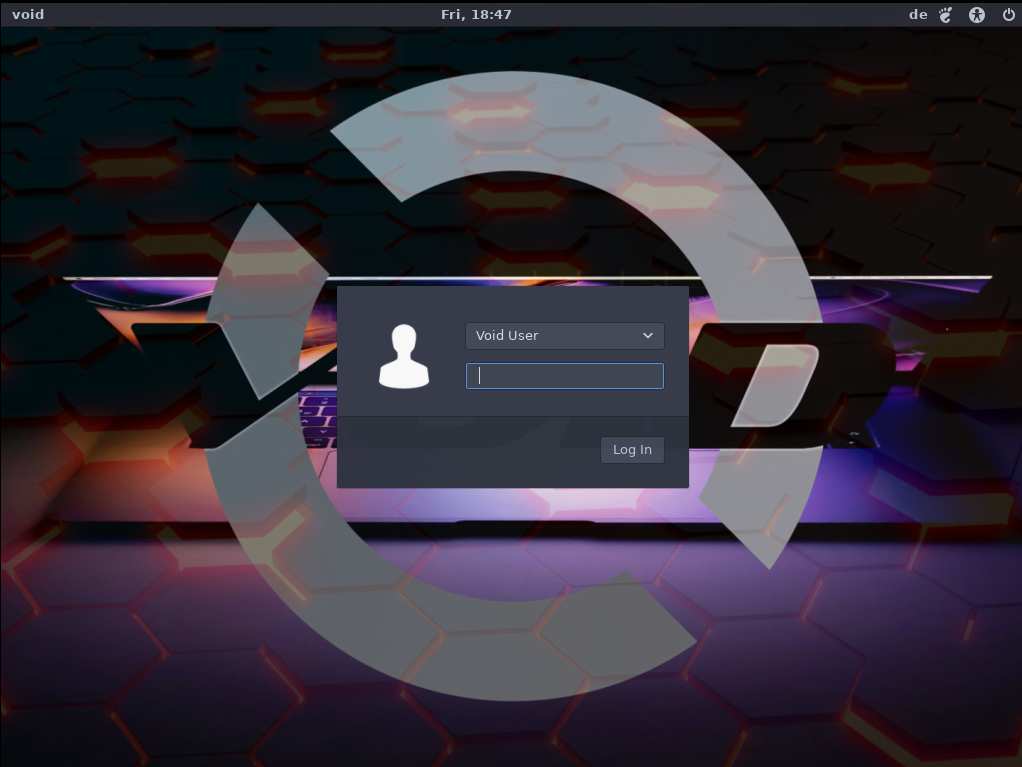Open the power menu icon

point(1008,14)
